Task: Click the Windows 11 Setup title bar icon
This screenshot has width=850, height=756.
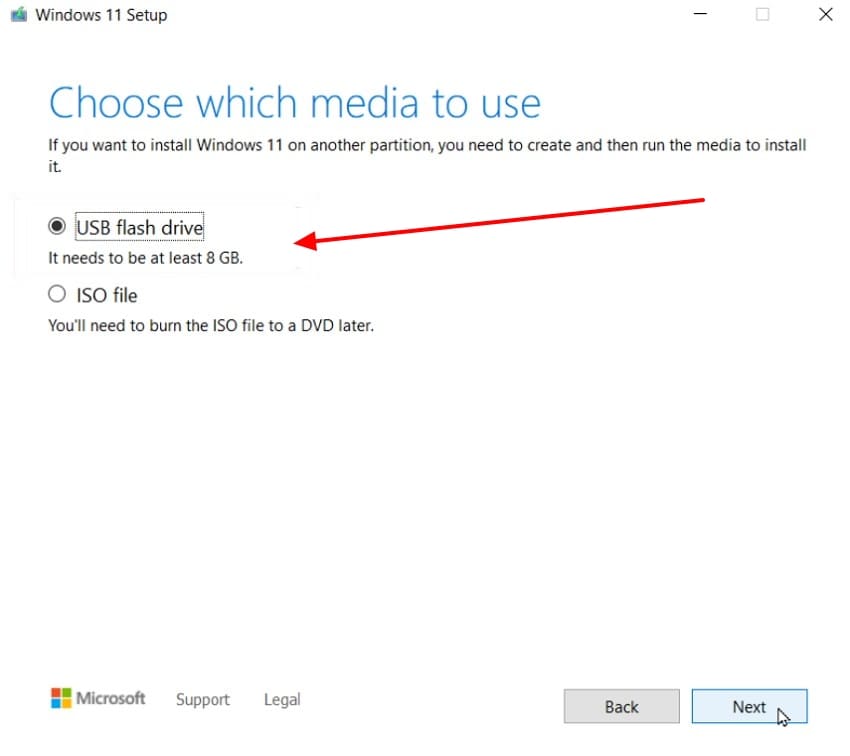Action: click(19, 15)
